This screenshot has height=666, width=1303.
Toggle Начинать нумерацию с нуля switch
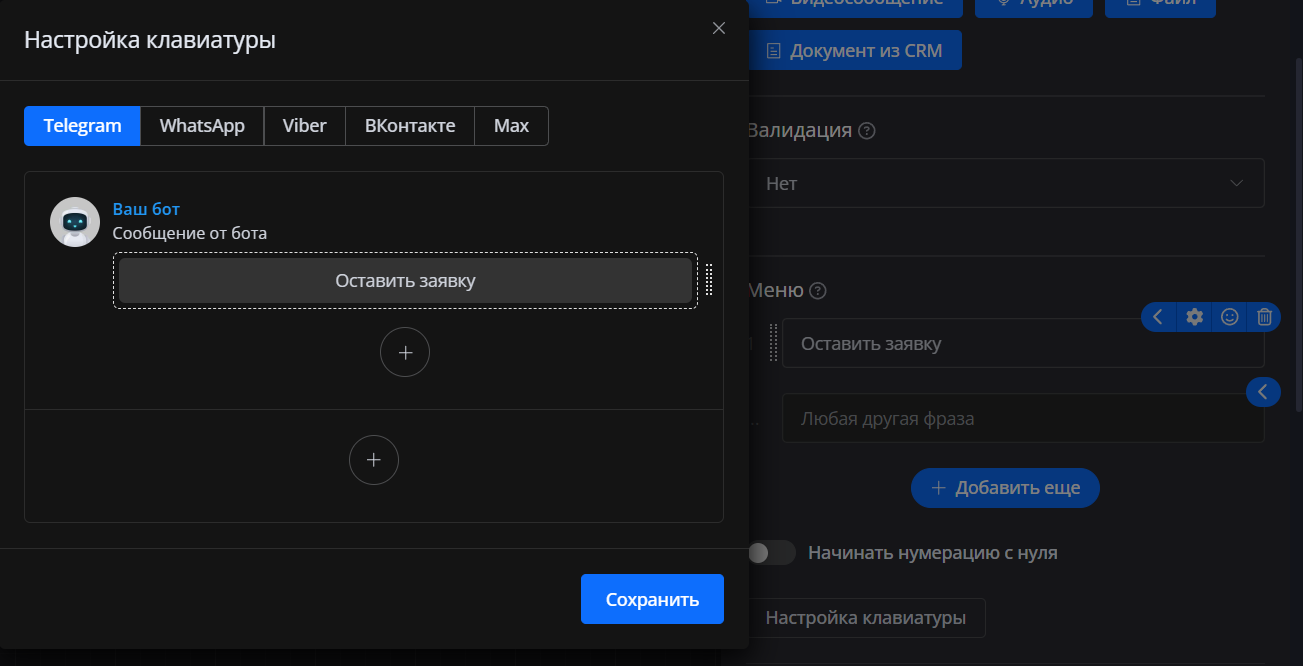pyautogui.click(x=771, y=552)
